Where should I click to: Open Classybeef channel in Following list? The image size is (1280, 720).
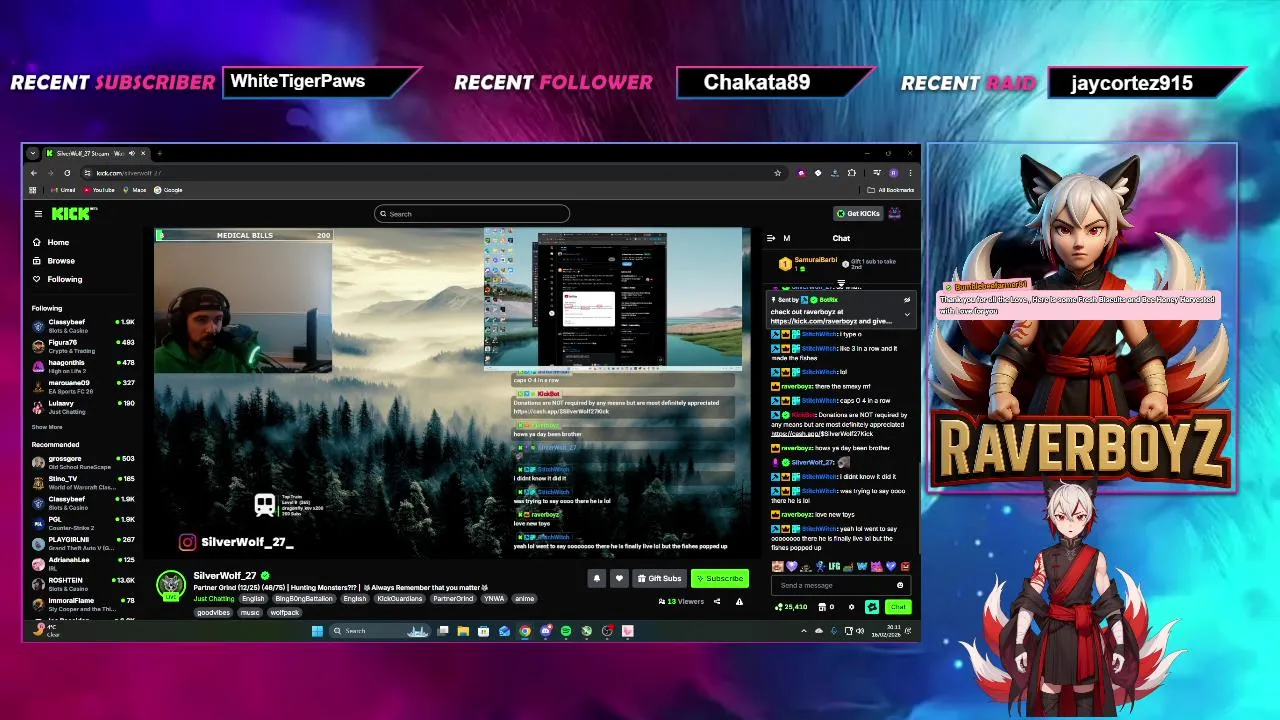(x=85, y=326)
